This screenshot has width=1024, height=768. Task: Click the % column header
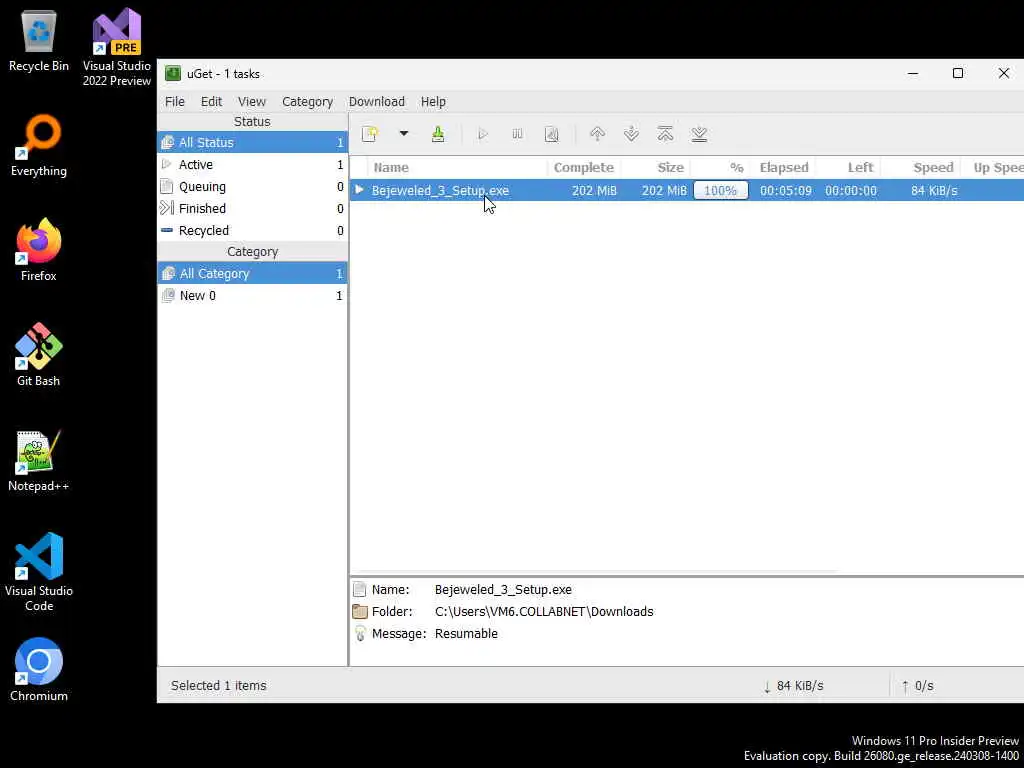coord(720,168)
